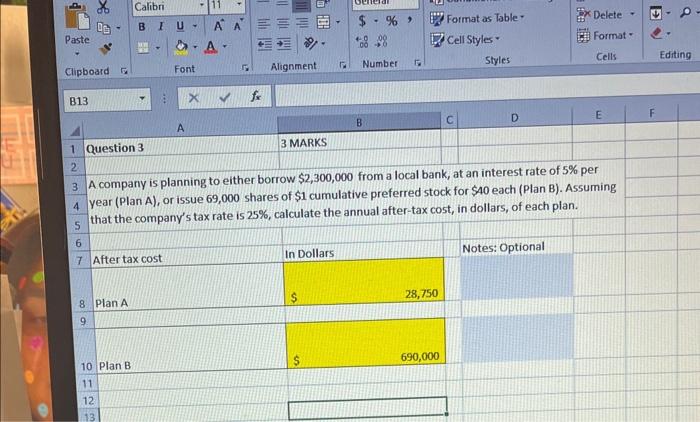
Task: Toggle Underline formatting
Action: [180, 26]
